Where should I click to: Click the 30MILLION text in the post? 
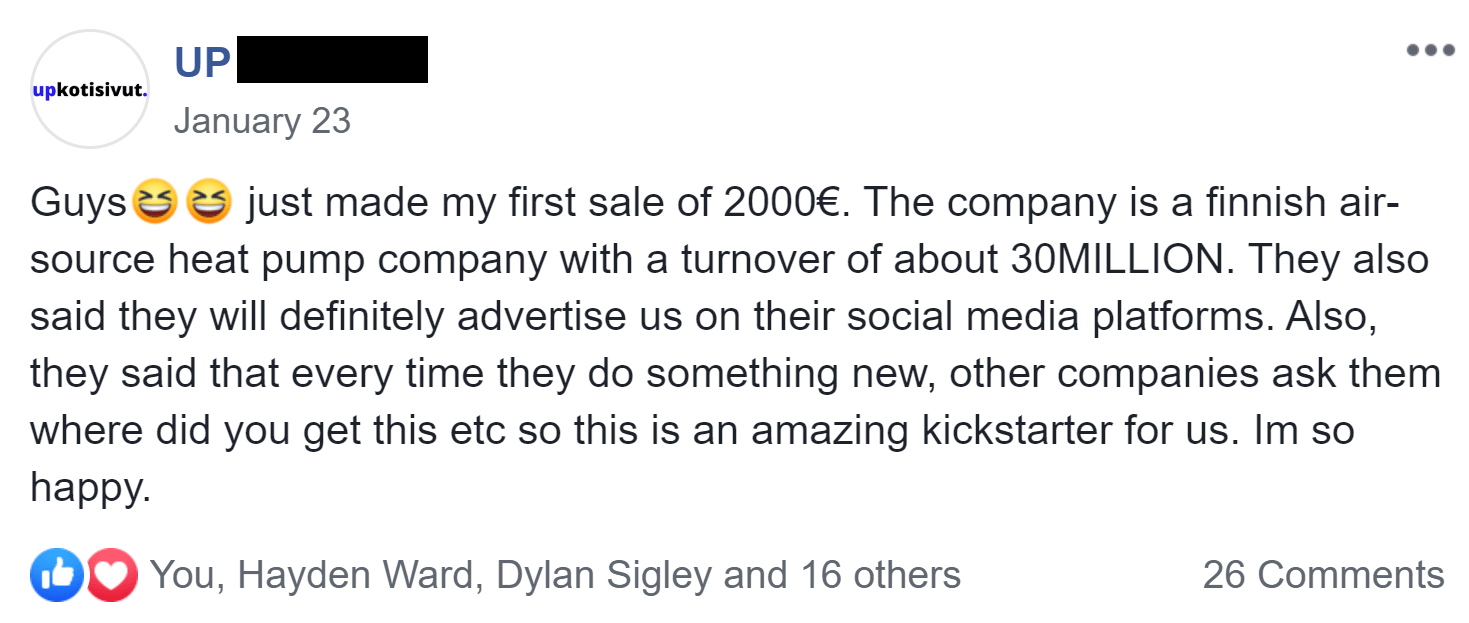1112,260
